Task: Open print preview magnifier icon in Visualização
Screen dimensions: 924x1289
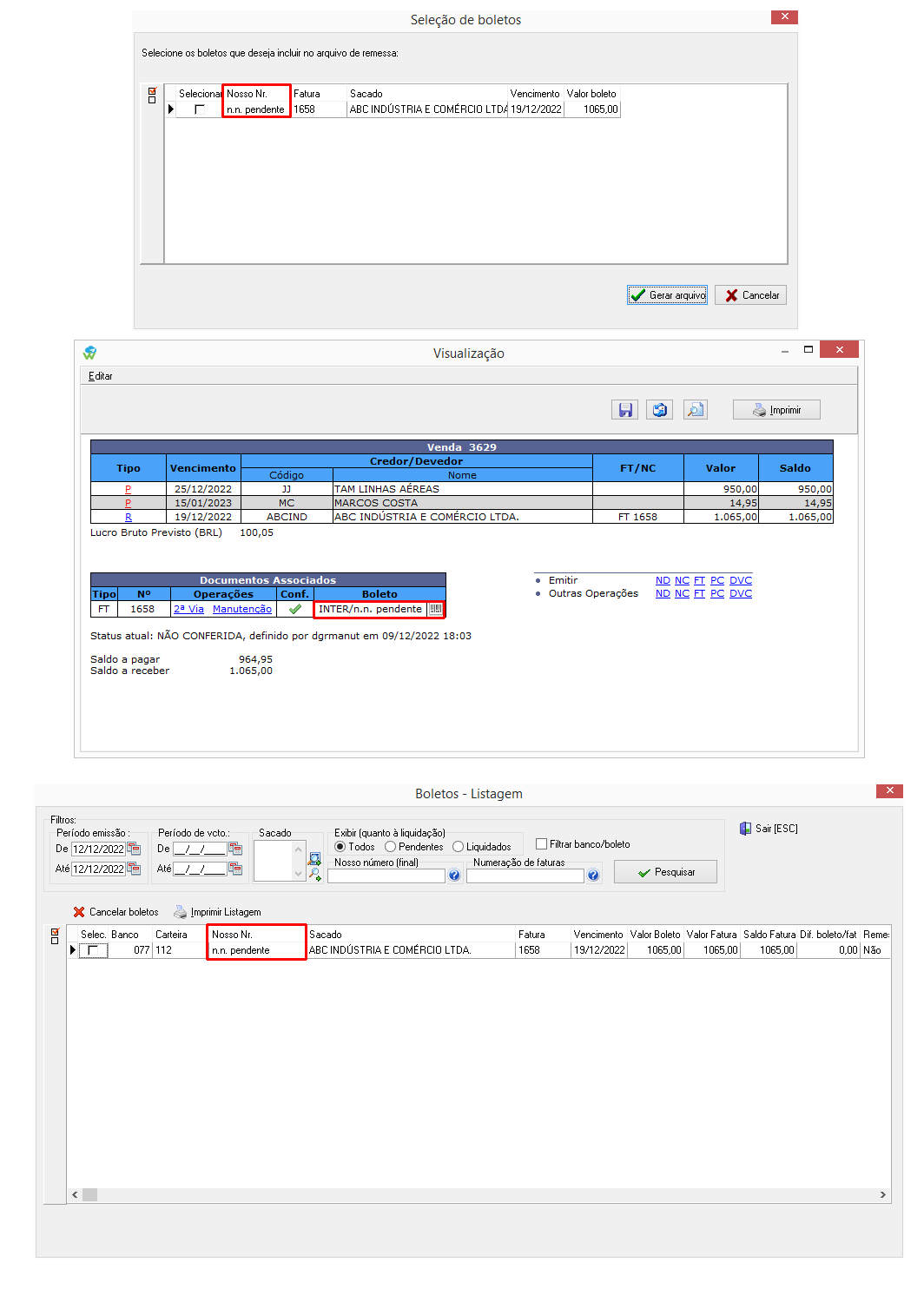Action: click(695, 410)
